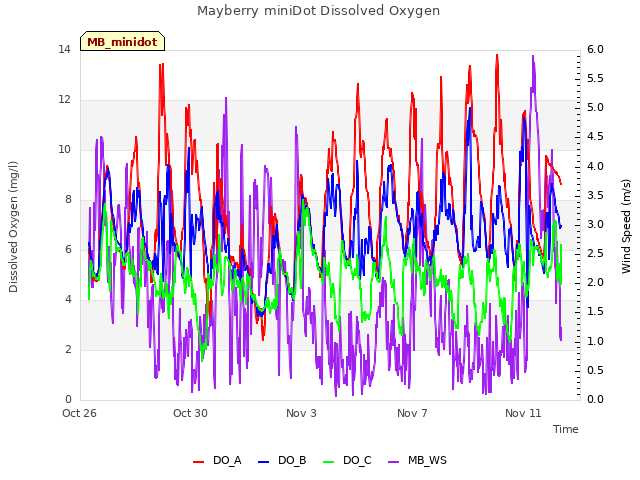
Task: Click the Nov 7 date tick label
Action: 412,413
